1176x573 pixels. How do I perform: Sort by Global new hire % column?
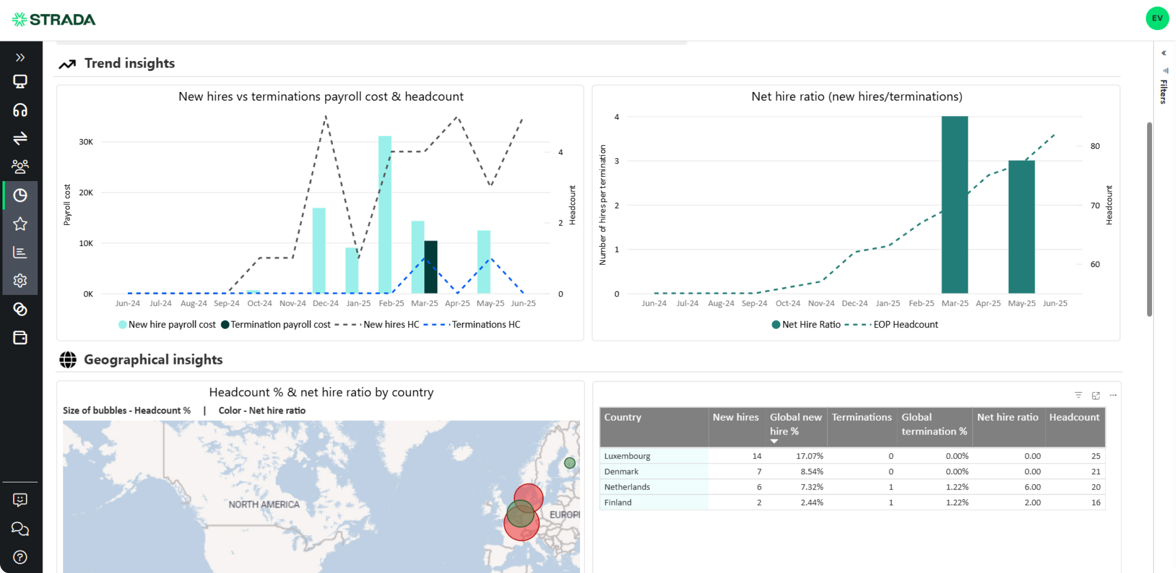795,424
